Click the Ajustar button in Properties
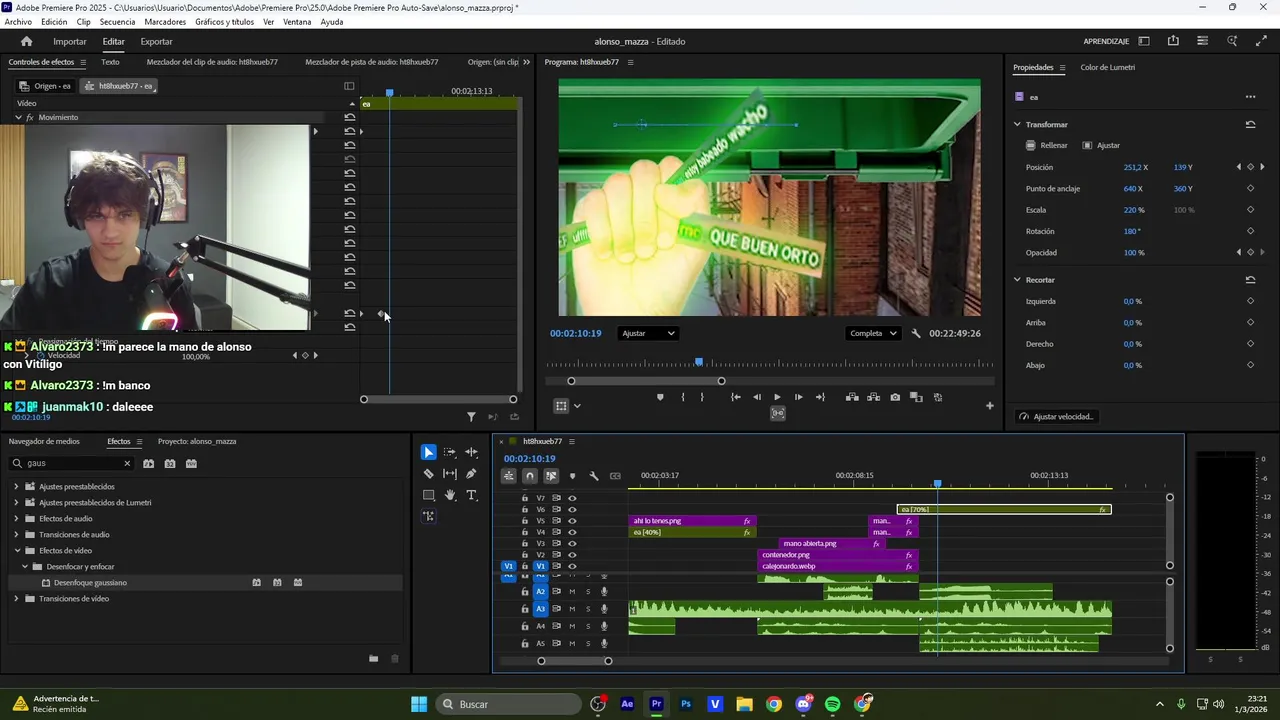The image size is (1280, 720). coord(1100,145)
